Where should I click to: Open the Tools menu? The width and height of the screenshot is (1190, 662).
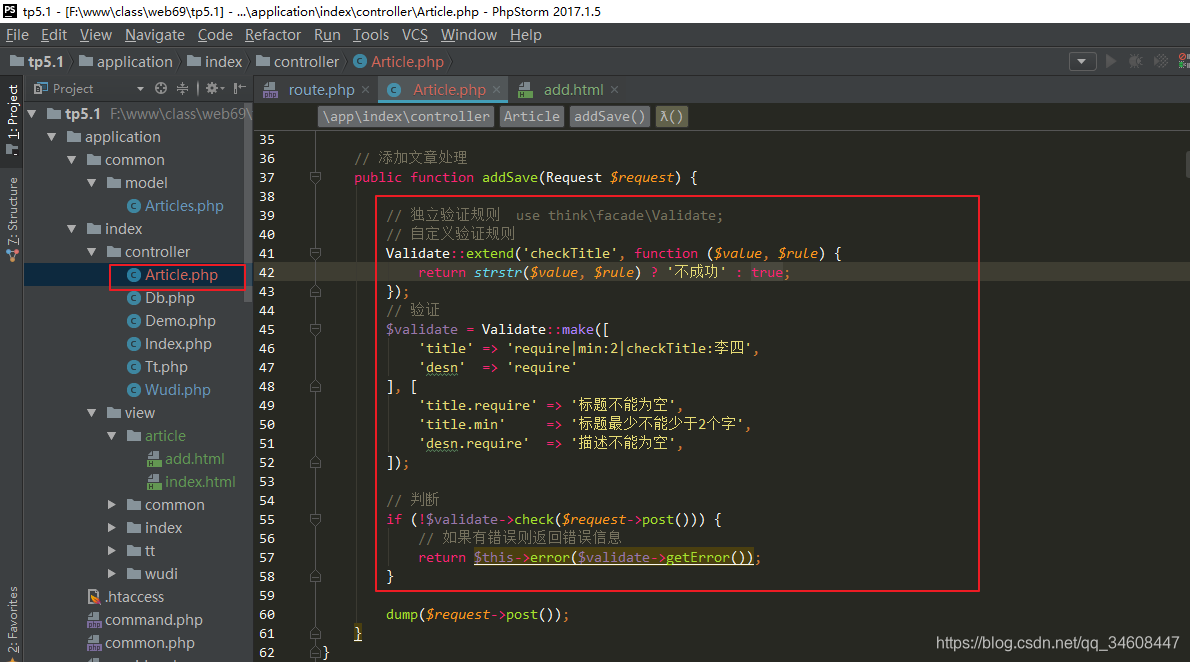pyautogui.click(x=370, y=35)
